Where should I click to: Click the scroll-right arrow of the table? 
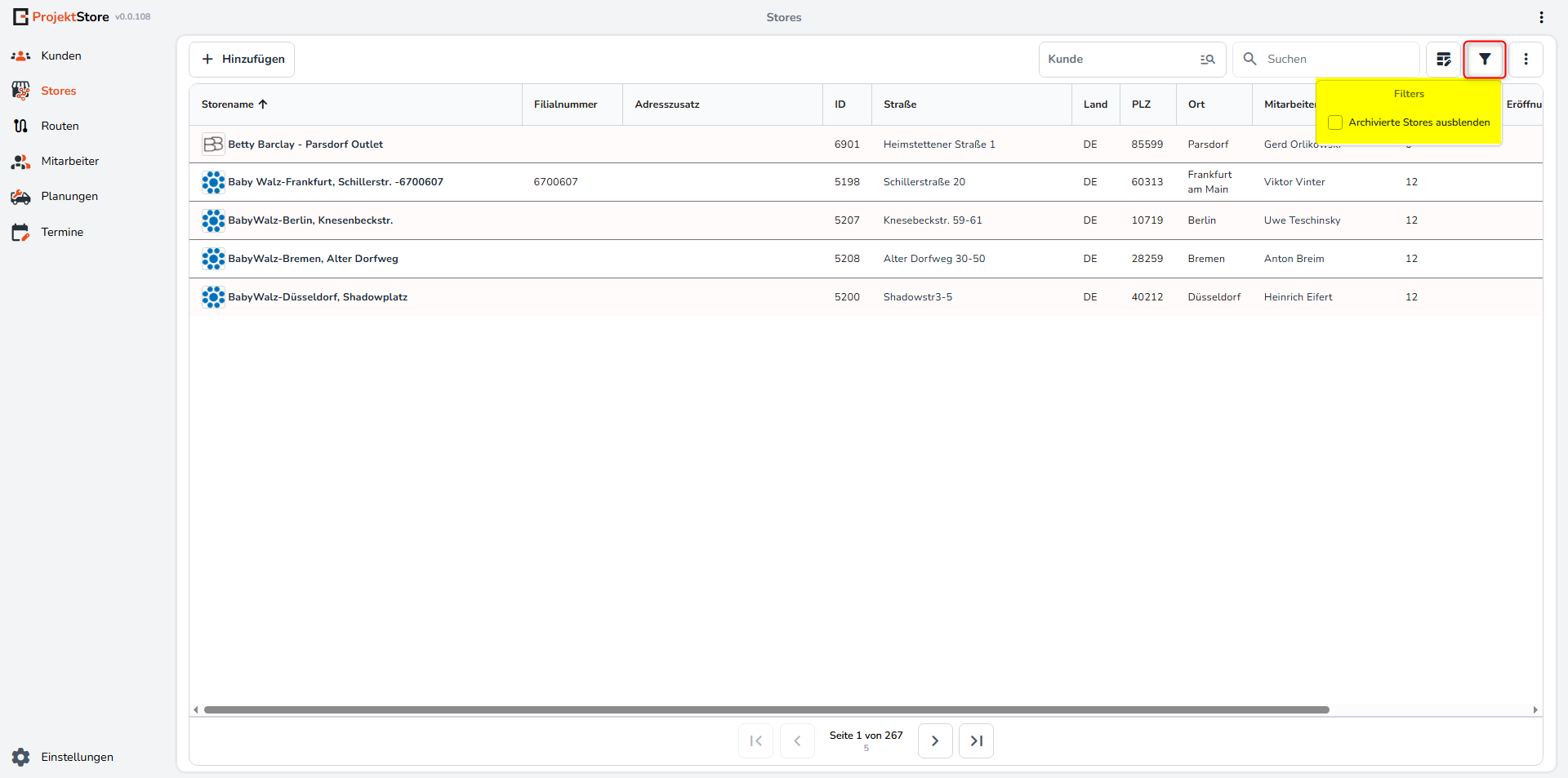coord(1535,710)
